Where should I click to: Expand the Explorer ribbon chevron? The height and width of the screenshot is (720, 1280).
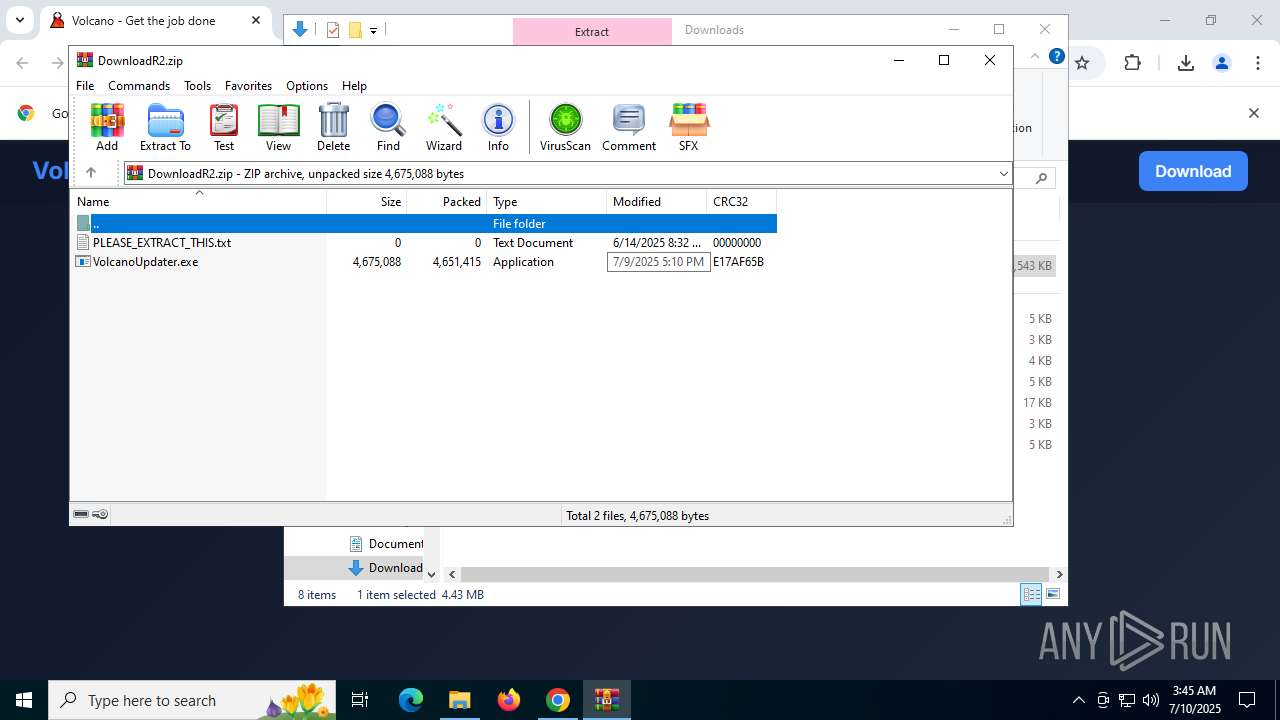tap(1035, 56)
